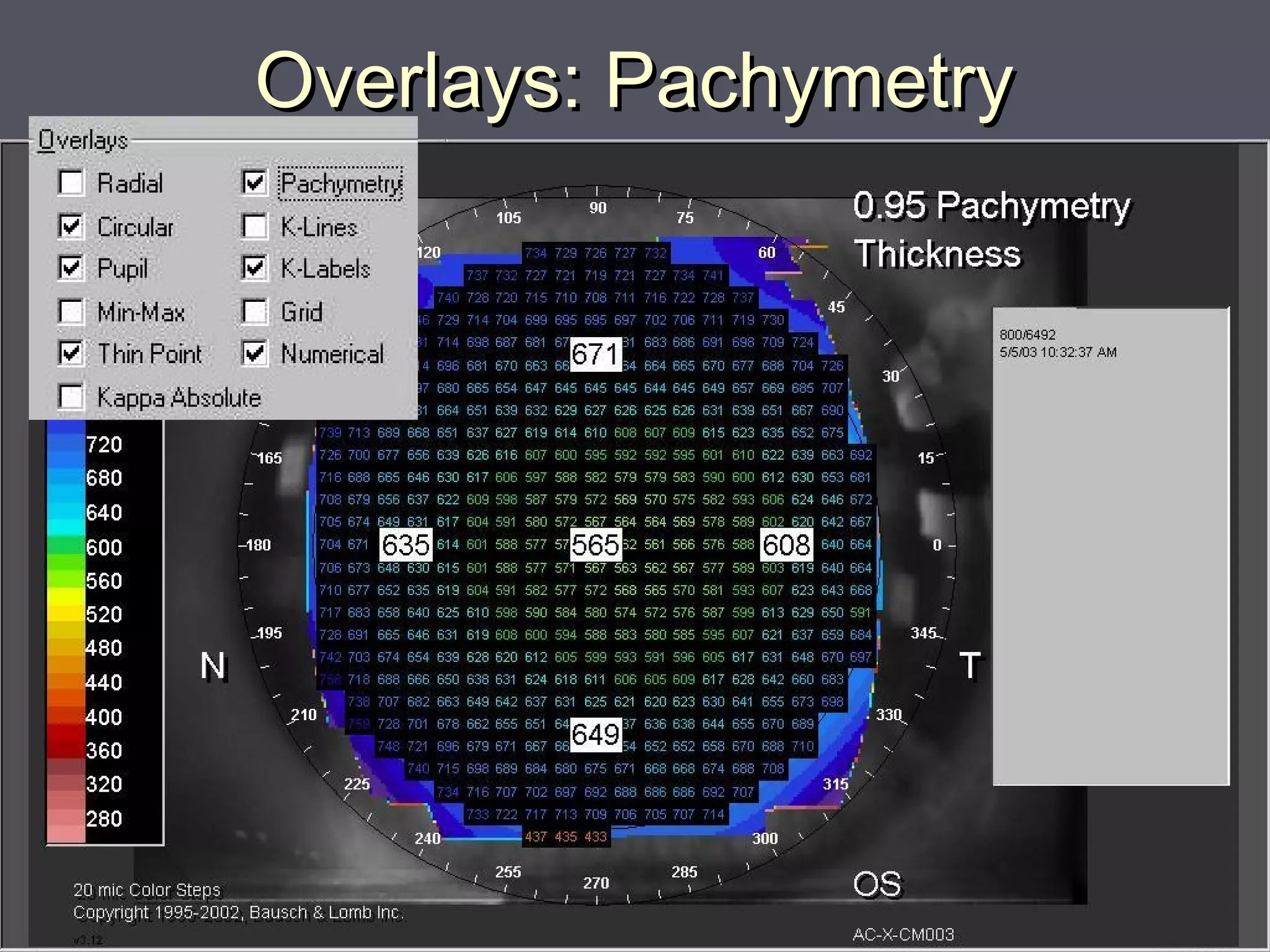Click the 180 degree axis marker
1270x952 pixels.
coord(258,545)
